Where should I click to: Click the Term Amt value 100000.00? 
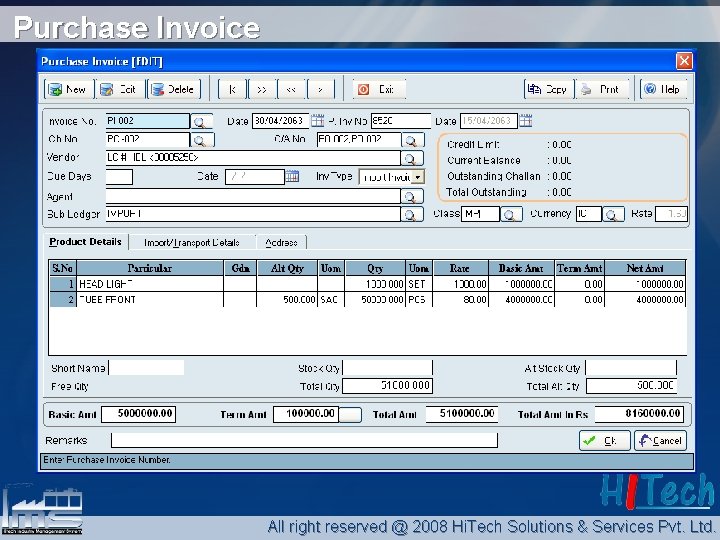[306, 414]
